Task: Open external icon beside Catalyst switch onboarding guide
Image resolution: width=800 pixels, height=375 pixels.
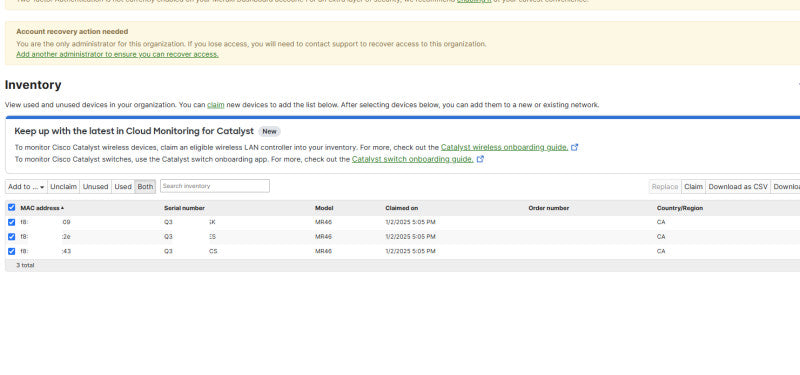Action: (x=480, y=159)
